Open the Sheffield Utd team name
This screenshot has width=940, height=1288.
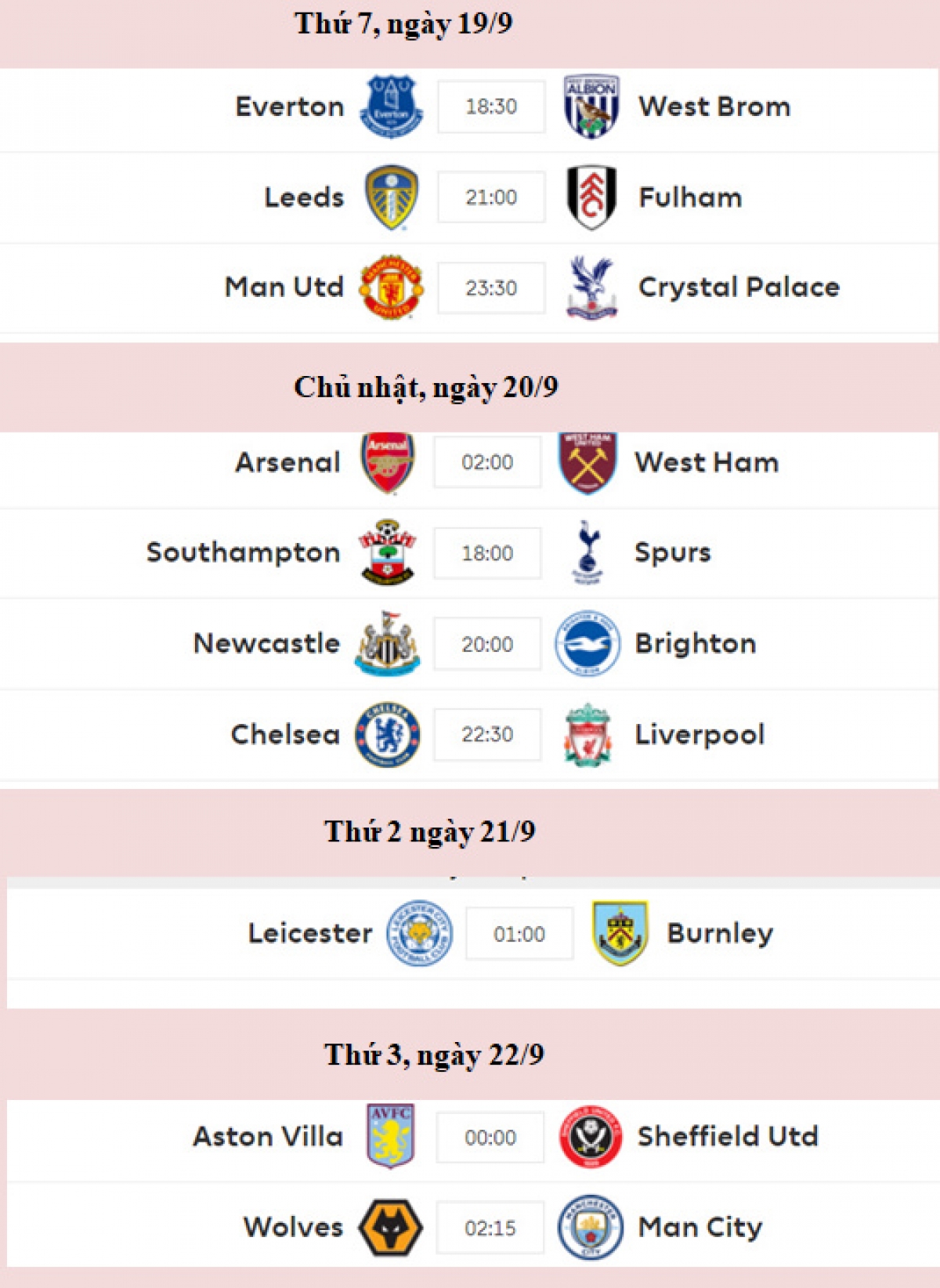(728, 1136)
